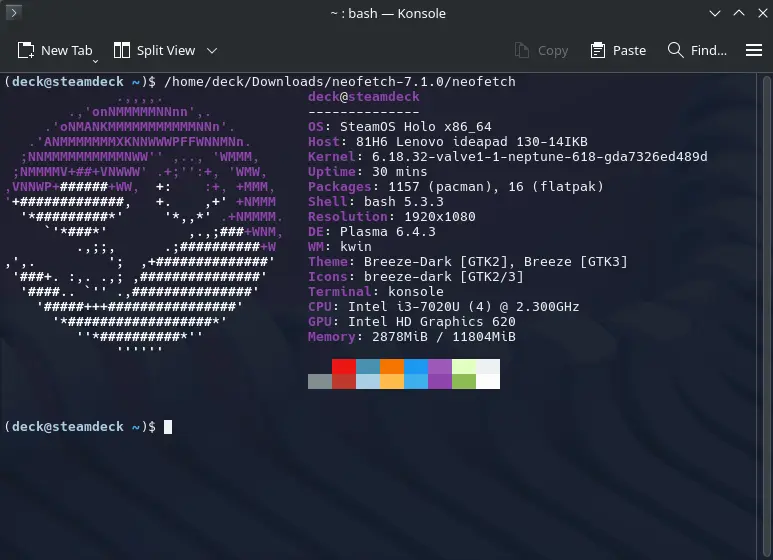Click the Icons 'breeze-dark [GTK2/3]' line
Image resolution: width=773 pixels, height=560 pixels.
coord(416,277)
